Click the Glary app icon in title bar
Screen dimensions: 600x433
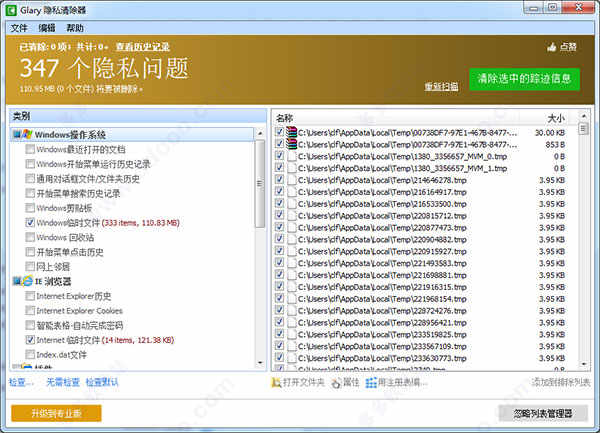tap(12, 9)
